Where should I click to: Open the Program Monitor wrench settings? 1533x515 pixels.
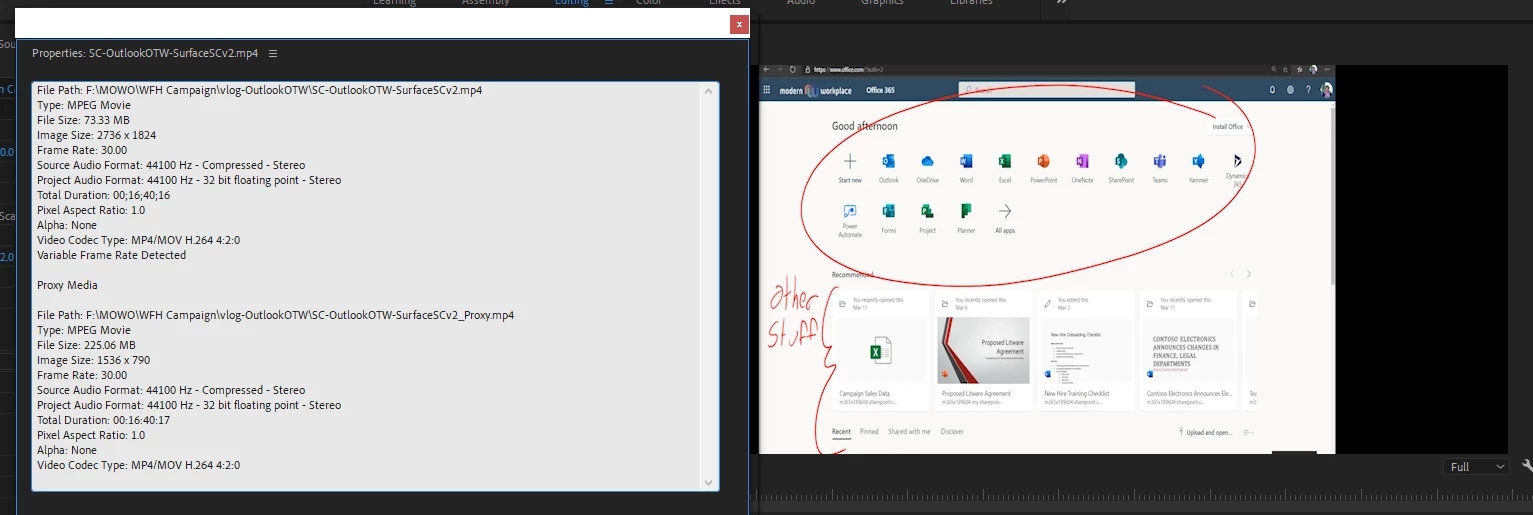click(1527, 466)
